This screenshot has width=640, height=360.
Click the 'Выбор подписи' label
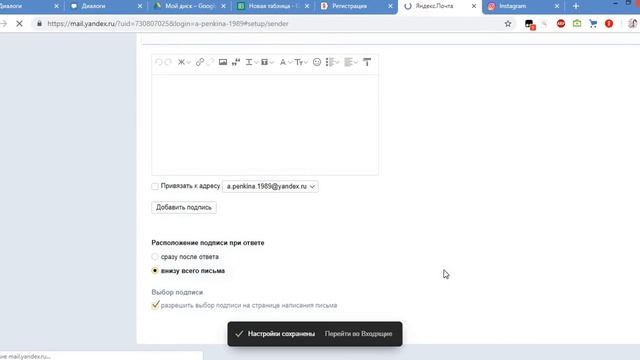[177, 292]
